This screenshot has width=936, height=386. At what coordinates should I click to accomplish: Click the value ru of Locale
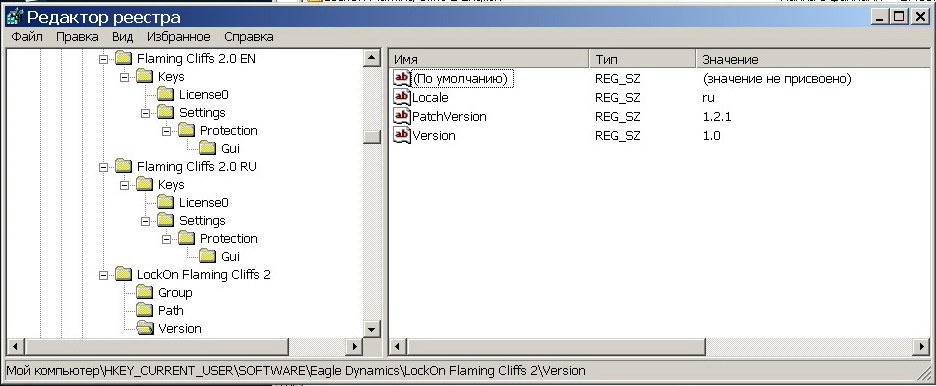[708, 98]
